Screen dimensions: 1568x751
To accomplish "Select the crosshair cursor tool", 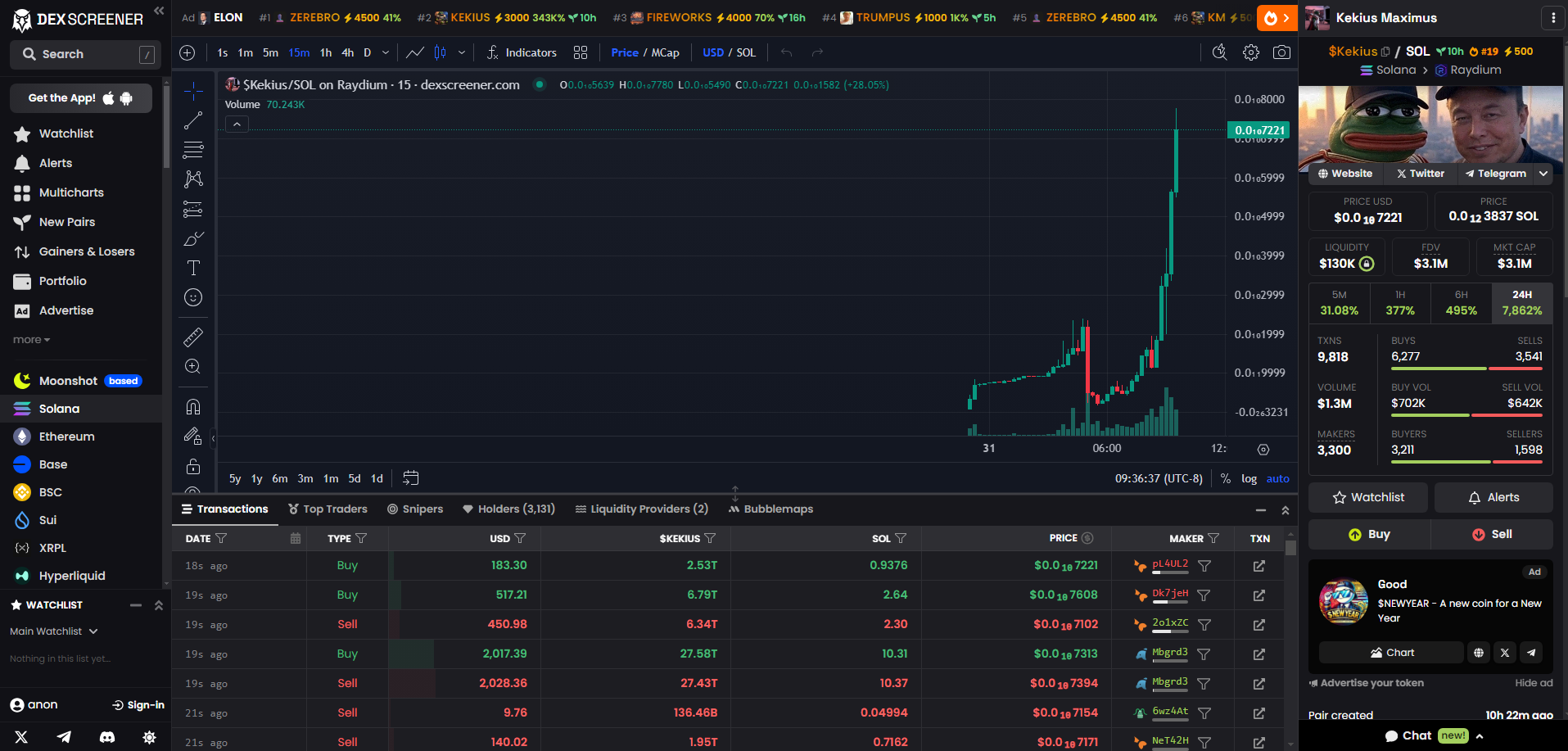I will tap(193, 90).
